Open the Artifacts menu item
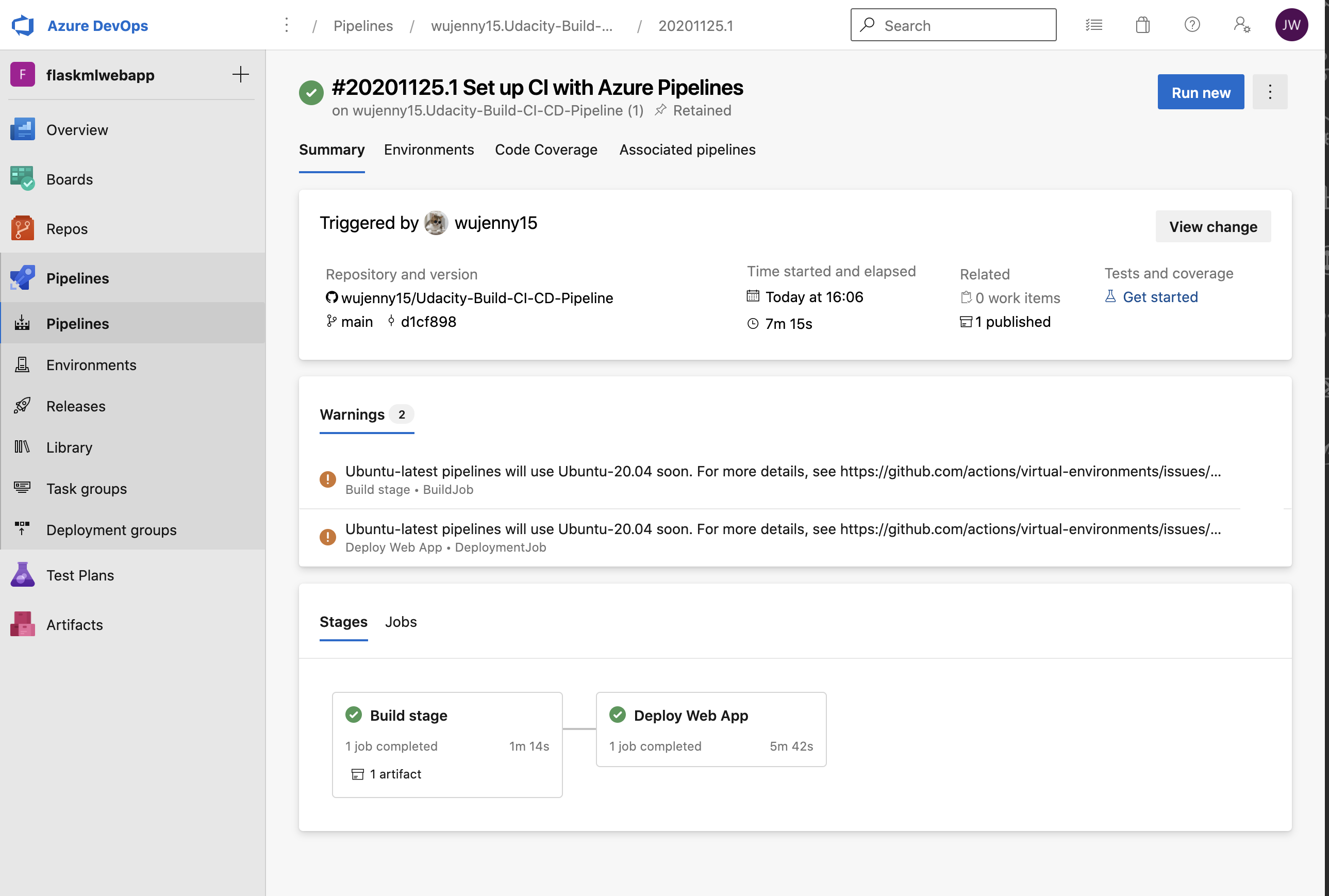Viewport: 1329px width, 896px height. 132,625
